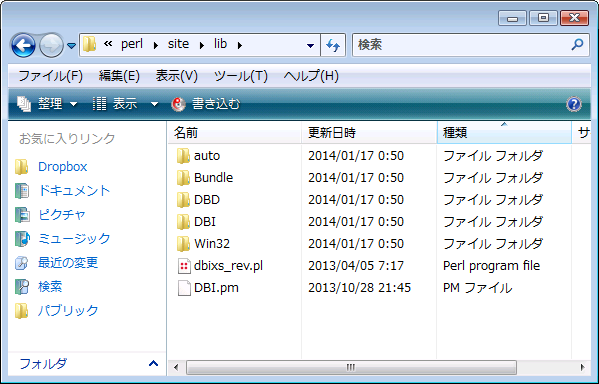Open ドキュメント favorite link
Viewport: 599px width, 384px height.
tap(74, 191)
